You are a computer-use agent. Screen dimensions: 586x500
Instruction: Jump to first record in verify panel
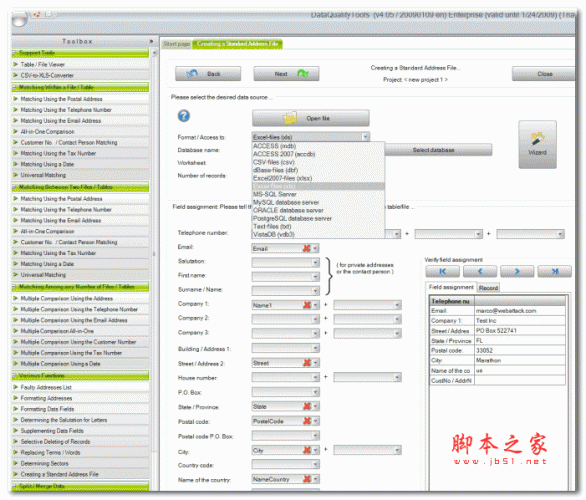pyautogui.click(x=442, y=271)
